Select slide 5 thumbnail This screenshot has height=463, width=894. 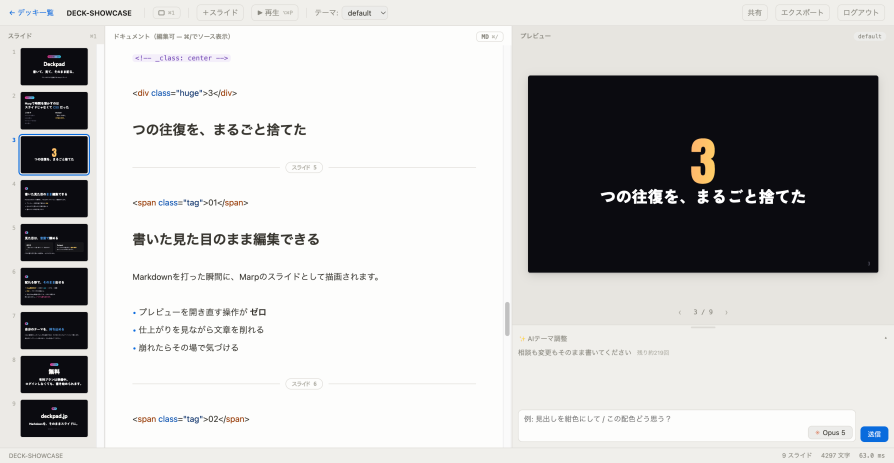(x=54, y=242)
